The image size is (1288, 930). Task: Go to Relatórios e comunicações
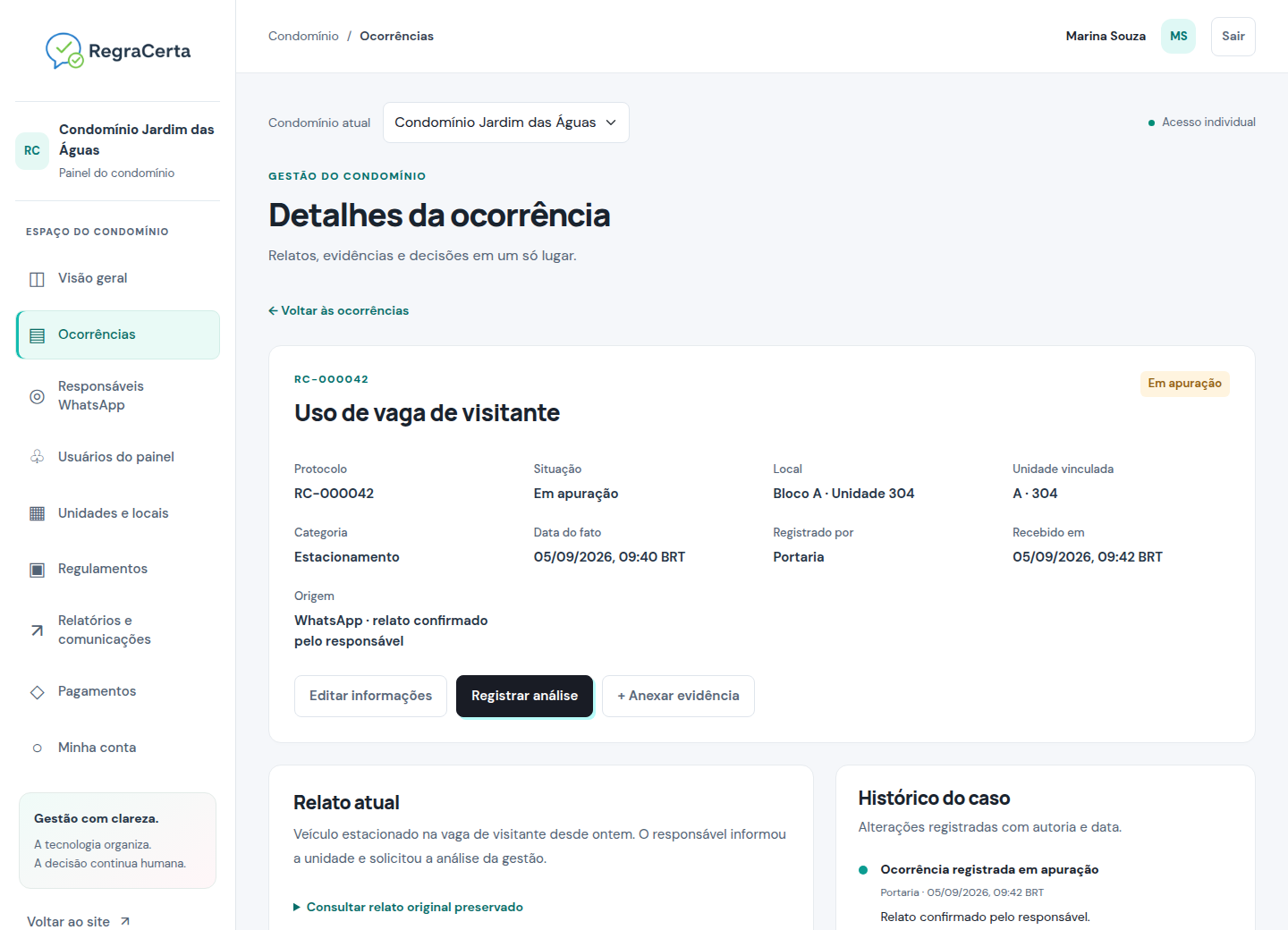coord(118,630)
